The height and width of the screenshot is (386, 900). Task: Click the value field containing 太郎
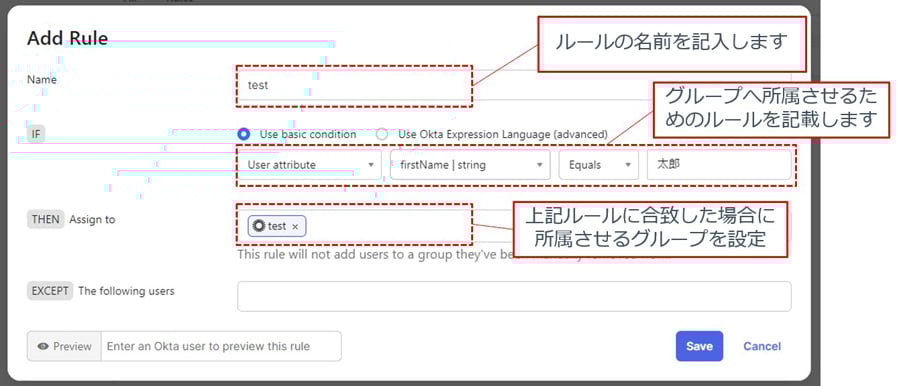pyautogui.click(x=719, y=165)
